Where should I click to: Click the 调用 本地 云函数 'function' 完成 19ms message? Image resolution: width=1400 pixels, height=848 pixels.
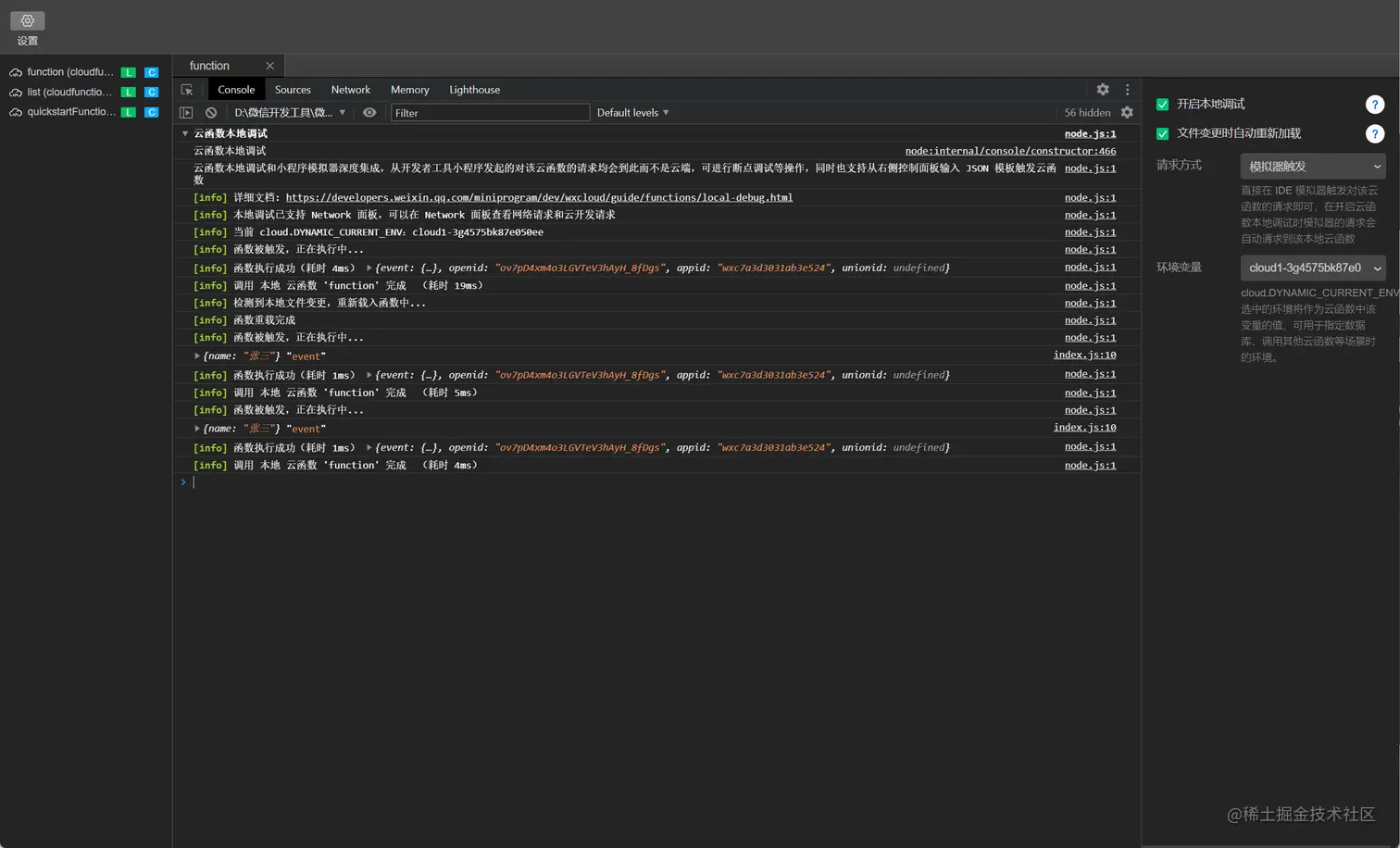tap(357, 286)
